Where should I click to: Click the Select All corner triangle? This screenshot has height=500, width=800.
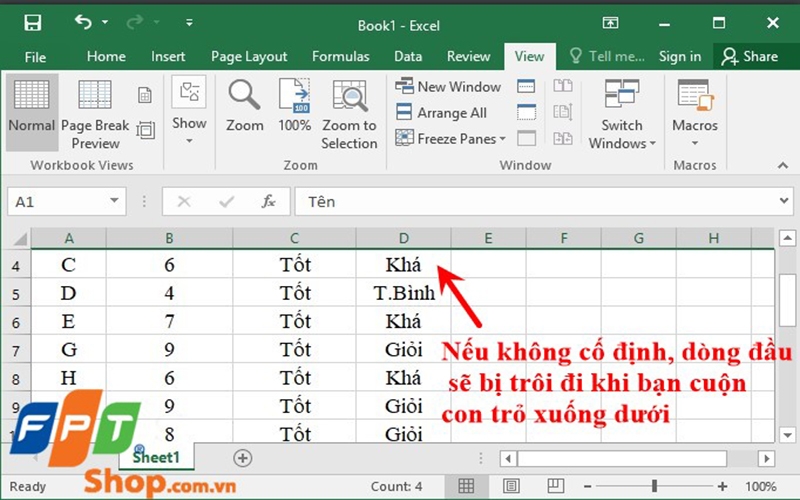[x=19, y=239]
